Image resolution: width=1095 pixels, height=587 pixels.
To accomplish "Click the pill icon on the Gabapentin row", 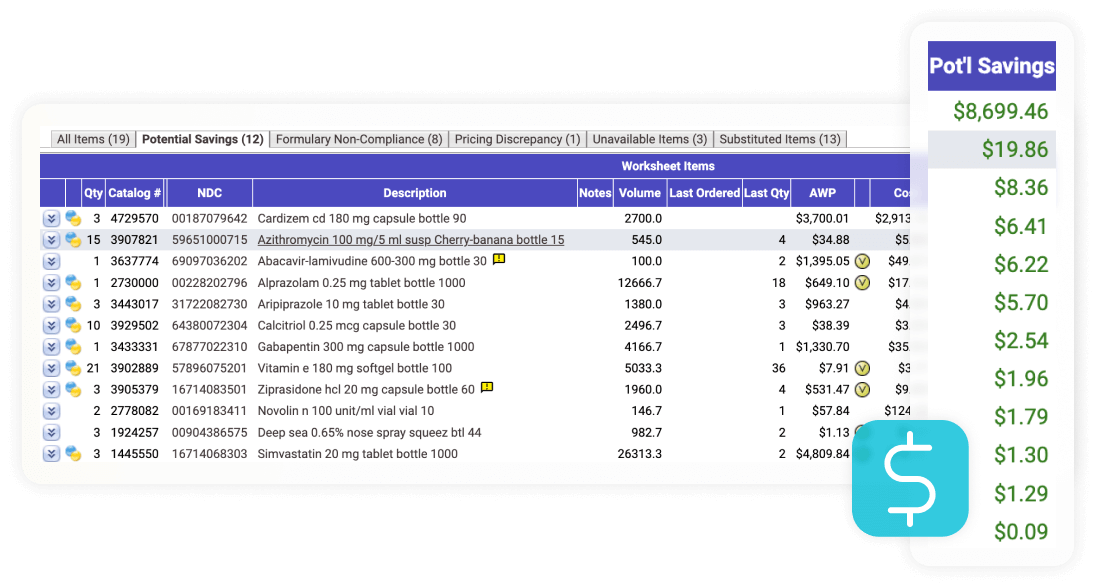I will pos(73,347).
